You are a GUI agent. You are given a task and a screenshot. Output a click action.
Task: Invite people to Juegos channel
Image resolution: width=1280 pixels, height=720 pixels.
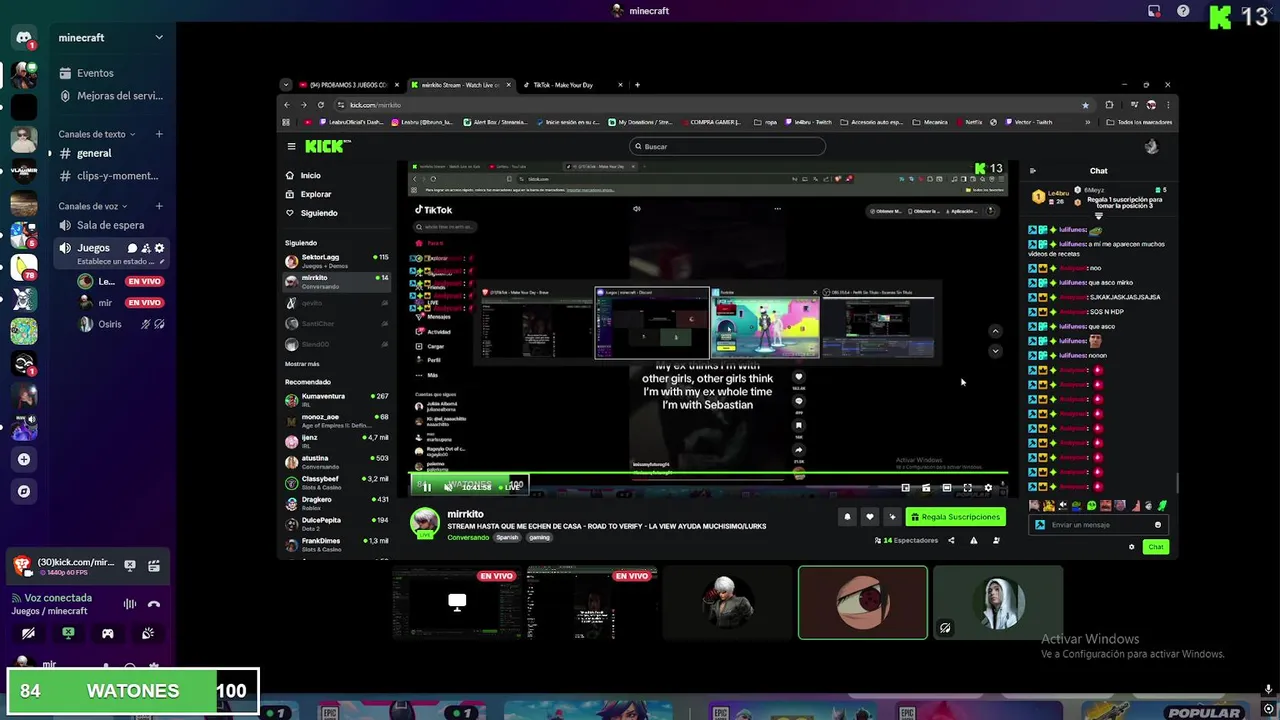[146, 248]
